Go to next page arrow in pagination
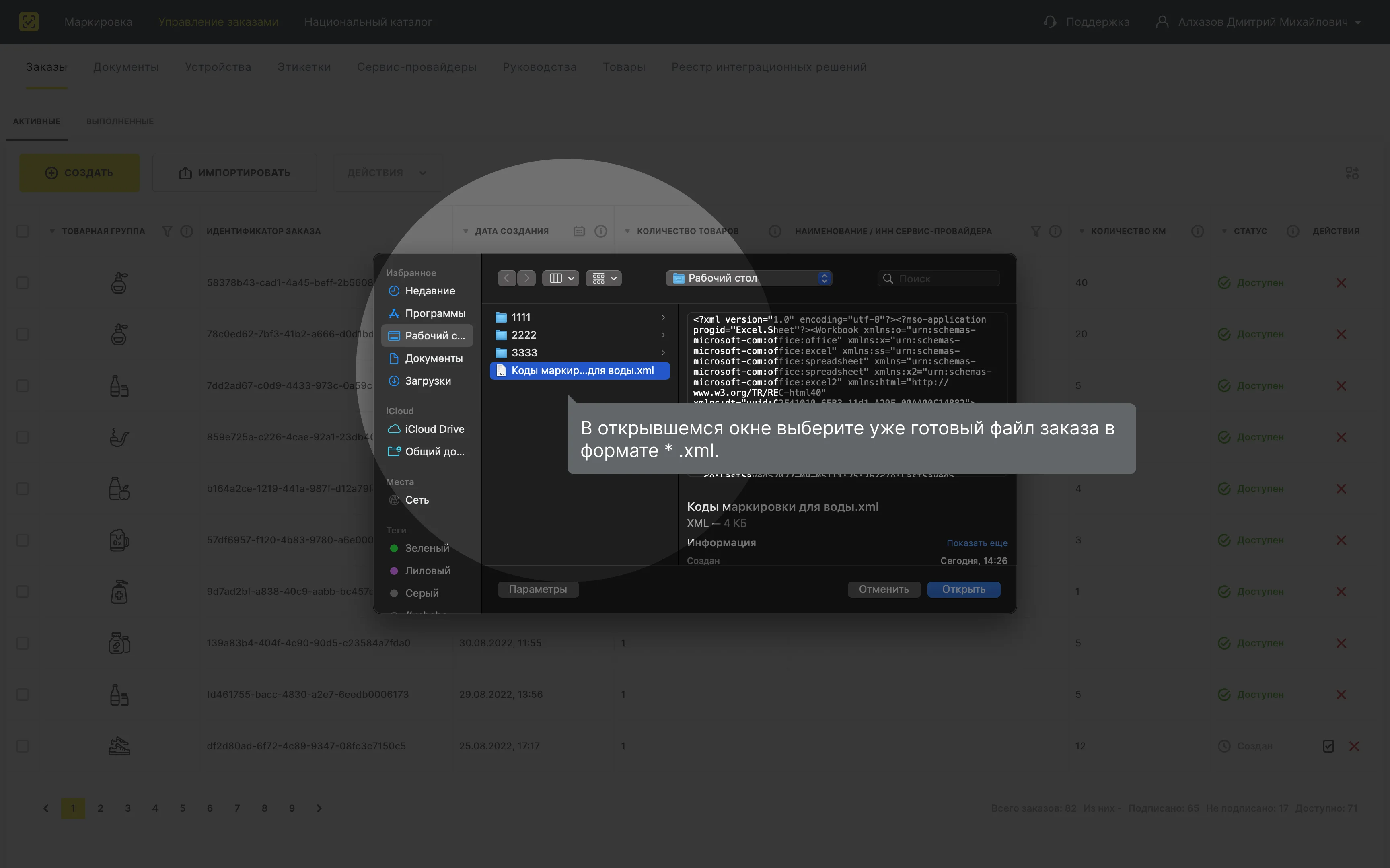The image size is (1390, 868). 319,808
